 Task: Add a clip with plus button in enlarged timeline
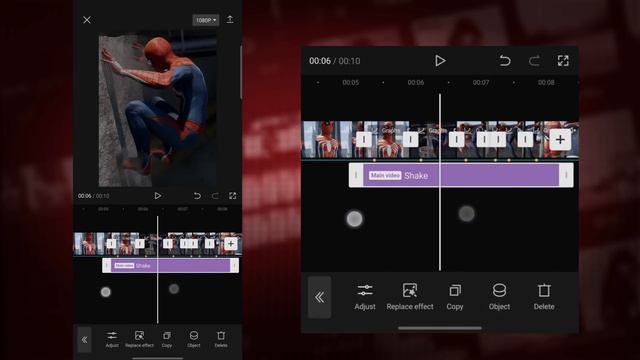point(560,140)
